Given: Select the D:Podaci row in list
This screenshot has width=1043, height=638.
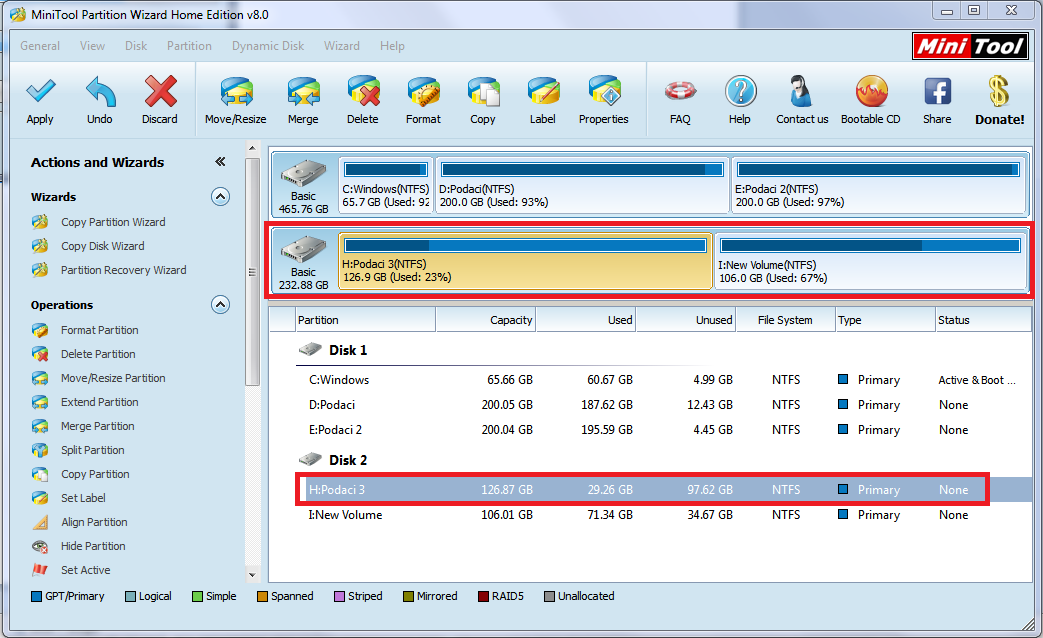Looking at the screenshot, I should 663,404.
